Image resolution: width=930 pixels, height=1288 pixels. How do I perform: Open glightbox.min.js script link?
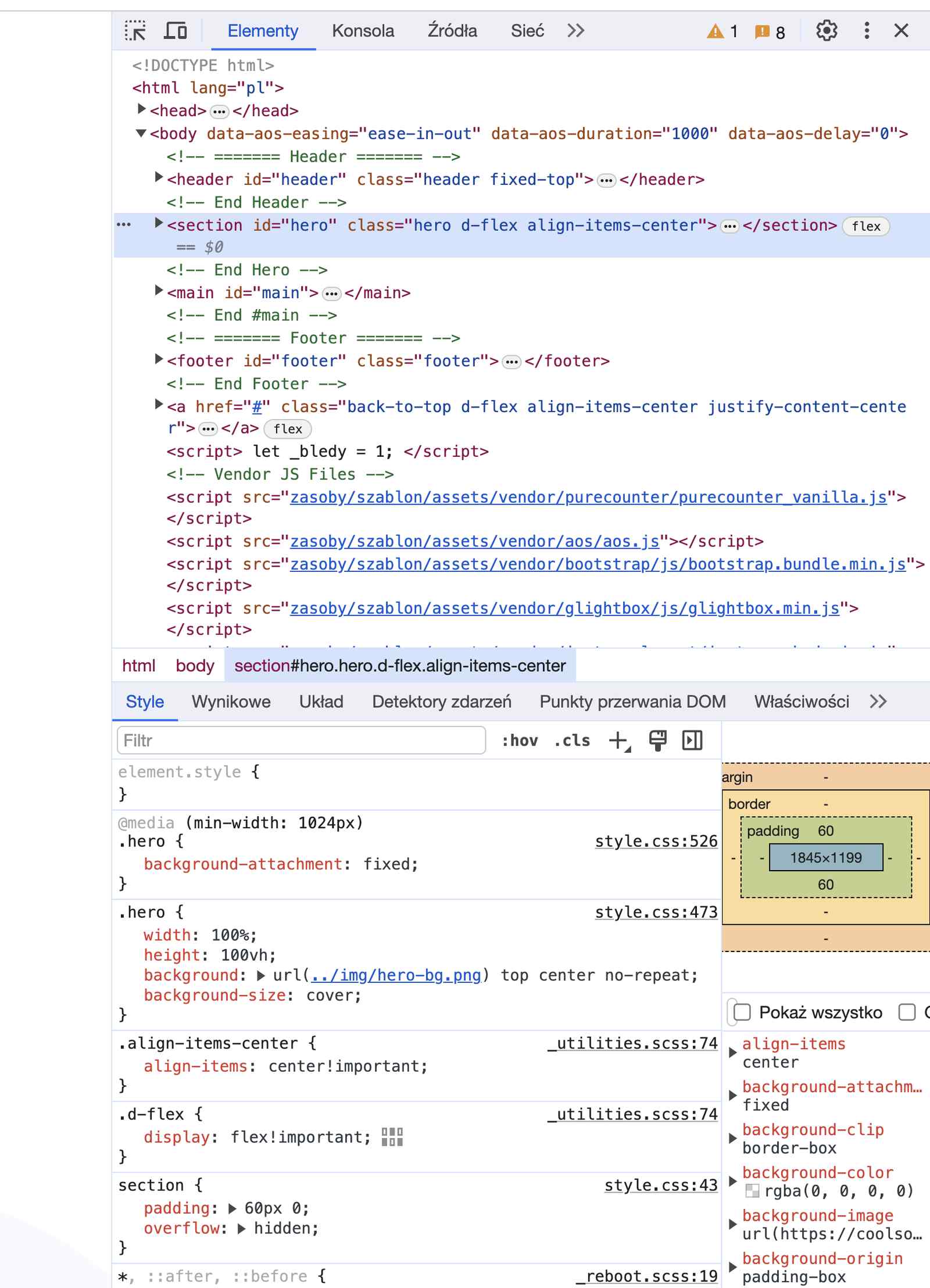pos(564,608)
